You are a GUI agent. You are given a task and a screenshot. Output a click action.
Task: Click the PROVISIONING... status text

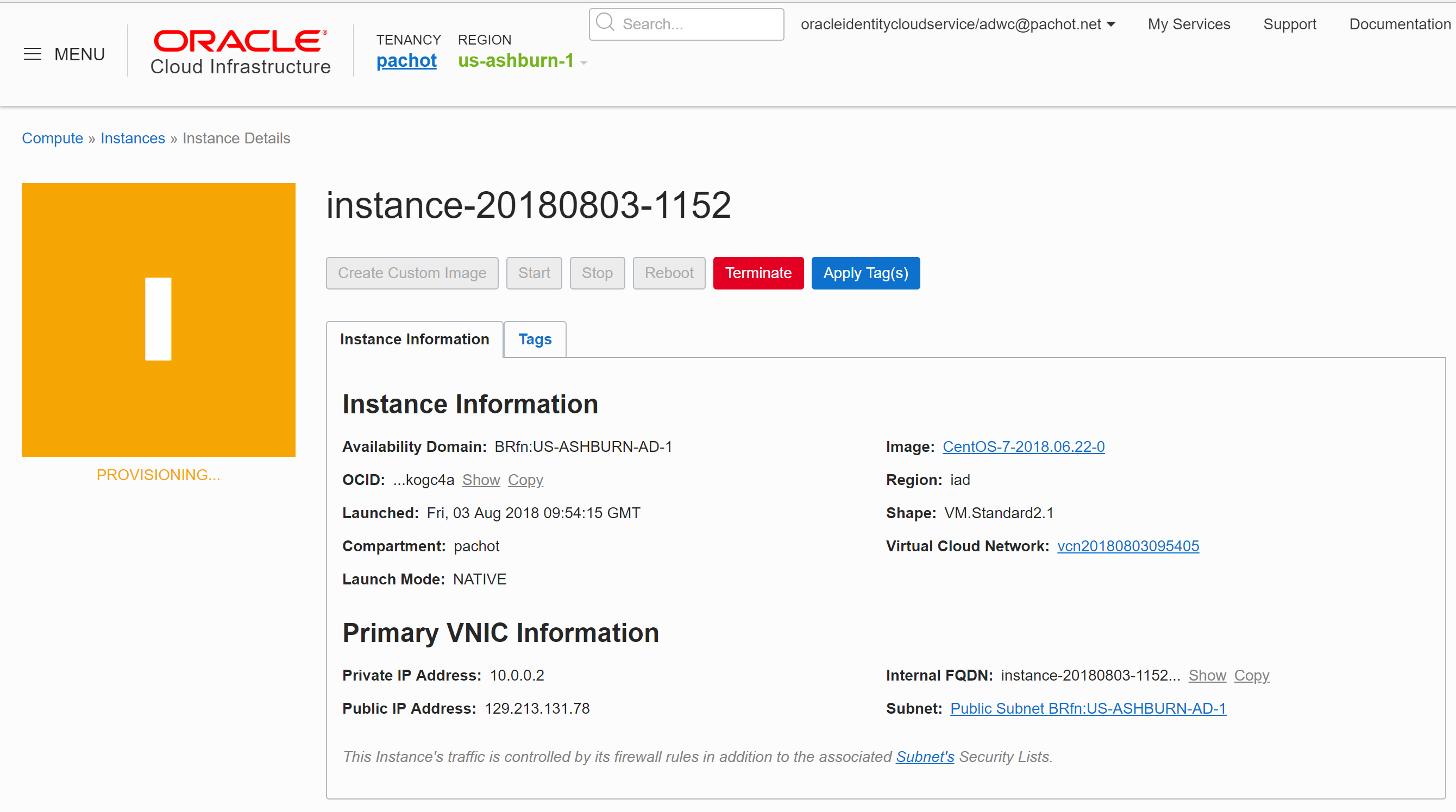pos(158,475)
